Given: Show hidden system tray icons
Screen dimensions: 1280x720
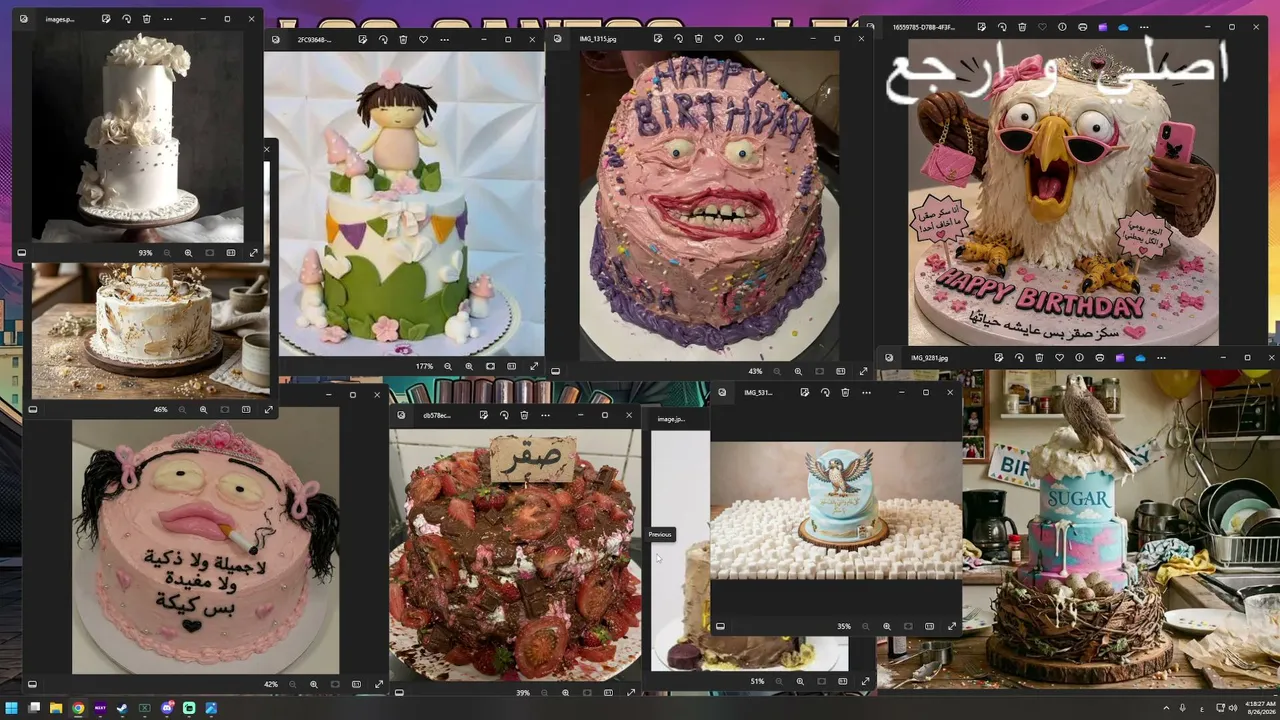Looking at the screenshot, I should pyautogui.click(x=1165, y=708).
